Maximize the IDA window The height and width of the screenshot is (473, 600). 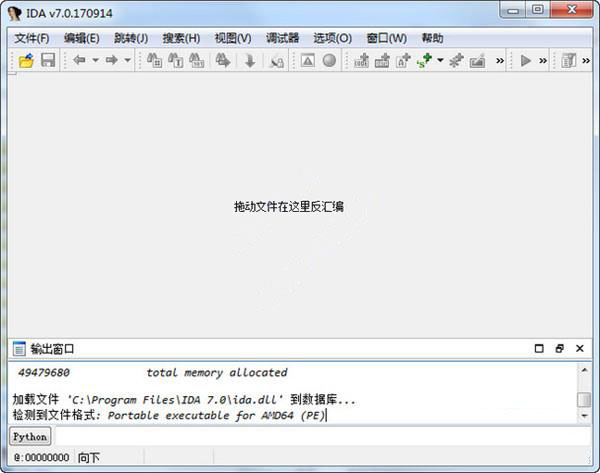pos(538,10)
